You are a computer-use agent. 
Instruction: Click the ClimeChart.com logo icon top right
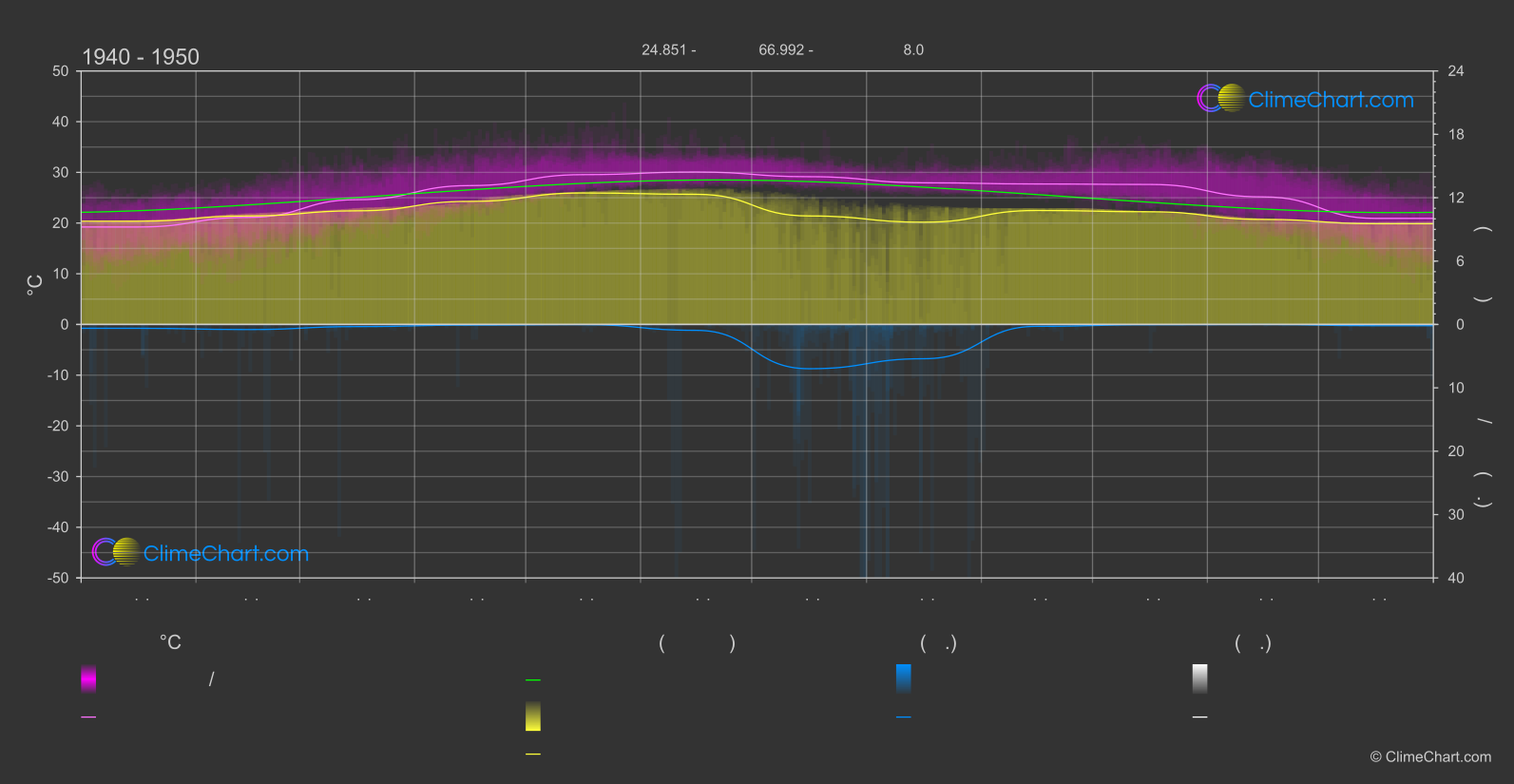[x=1220, y=99]
